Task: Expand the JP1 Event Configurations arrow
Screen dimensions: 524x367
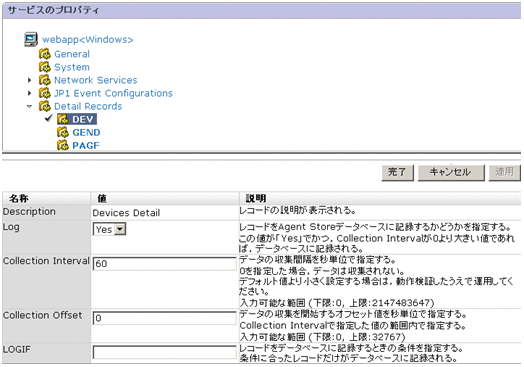Action: pos(30,93)
